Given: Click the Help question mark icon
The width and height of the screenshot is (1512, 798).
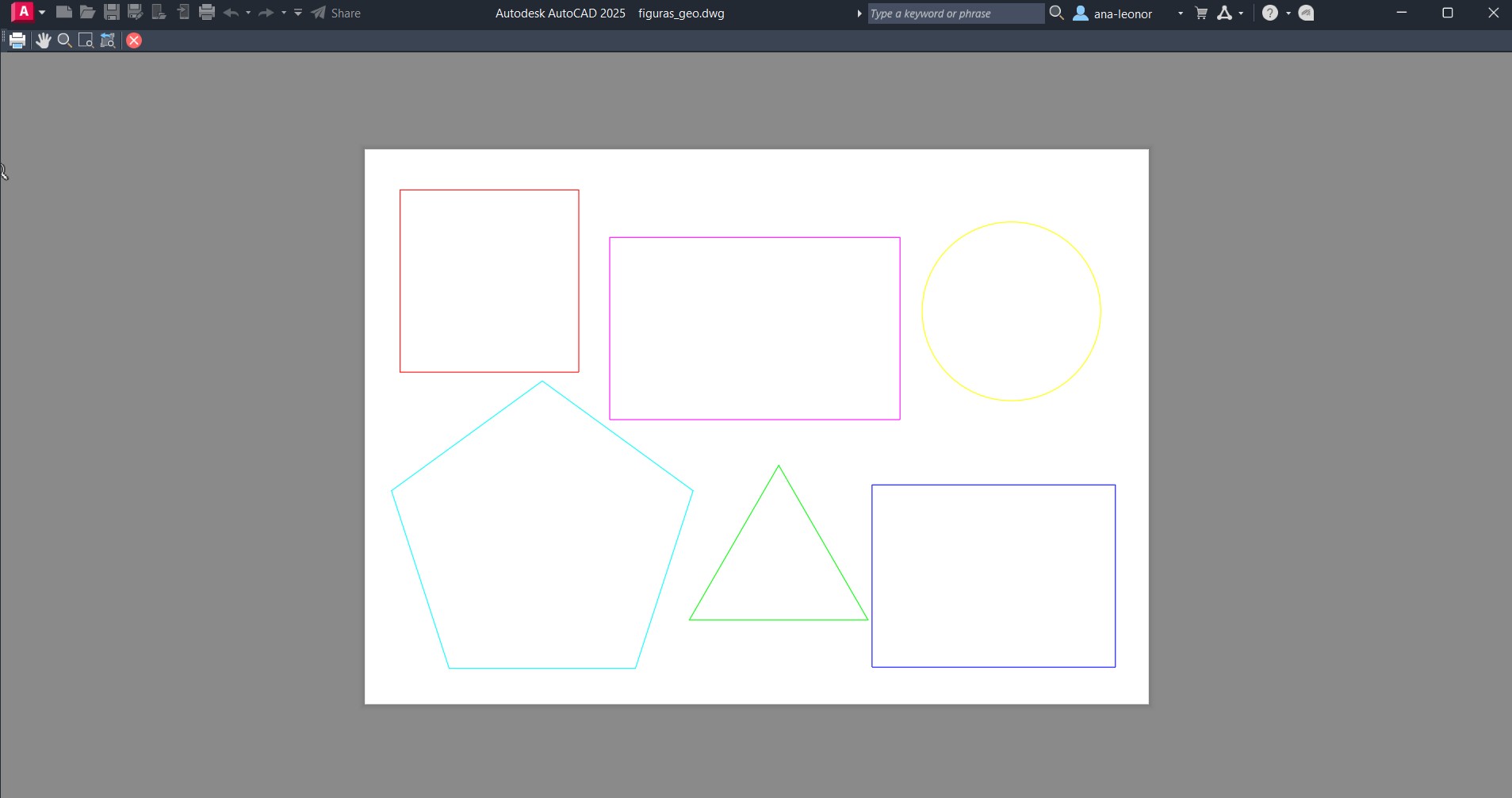Looking at the screenshot, I should pyautogui.click(x=1270, y=13).
